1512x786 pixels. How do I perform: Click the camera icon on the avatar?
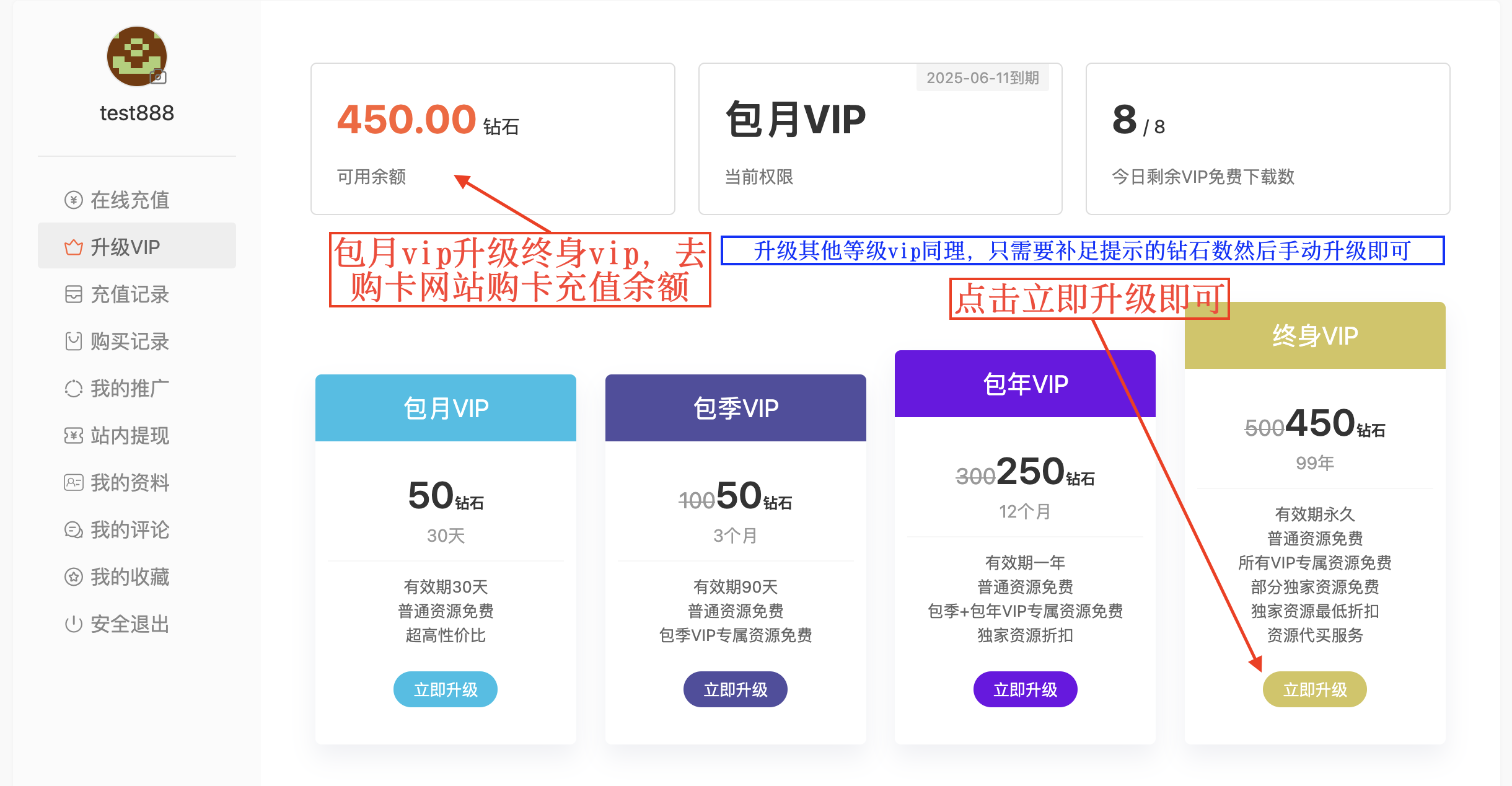[158, 77]
